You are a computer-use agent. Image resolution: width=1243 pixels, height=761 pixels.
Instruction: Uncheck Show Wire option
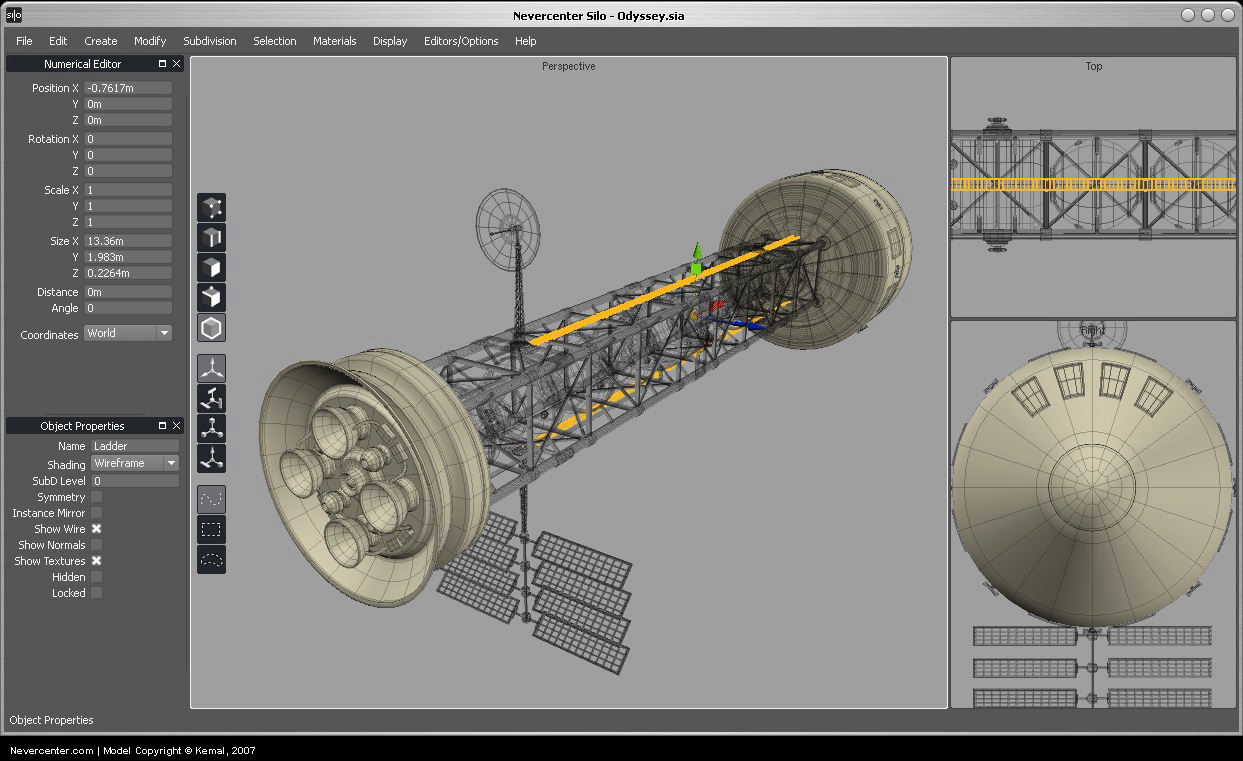97,529
